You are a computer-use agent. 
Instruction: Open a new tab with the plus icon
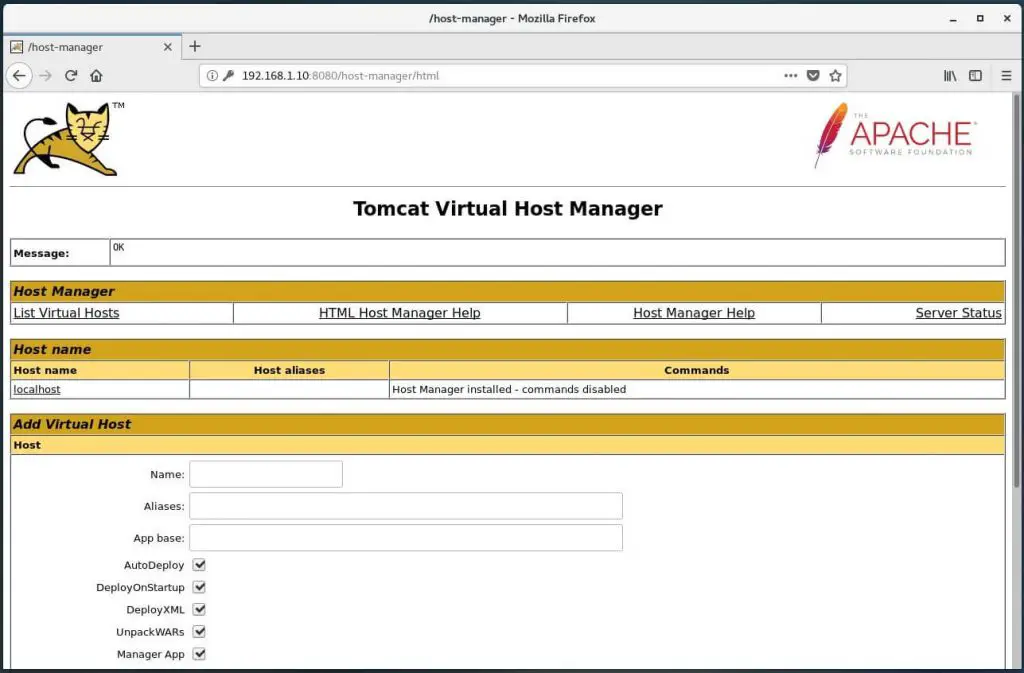click(195, 46)
